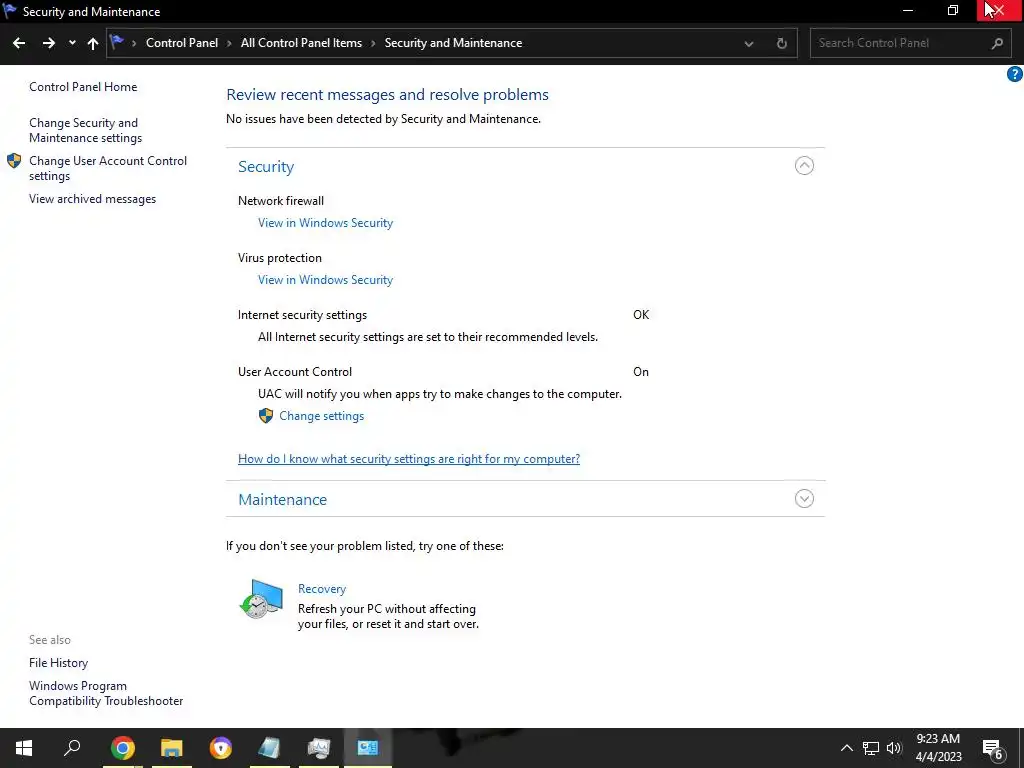Viewport: 1024px width, 768px height.
Task: Select Control Panel in the breadcrumb path
Action: click(182, 43)
